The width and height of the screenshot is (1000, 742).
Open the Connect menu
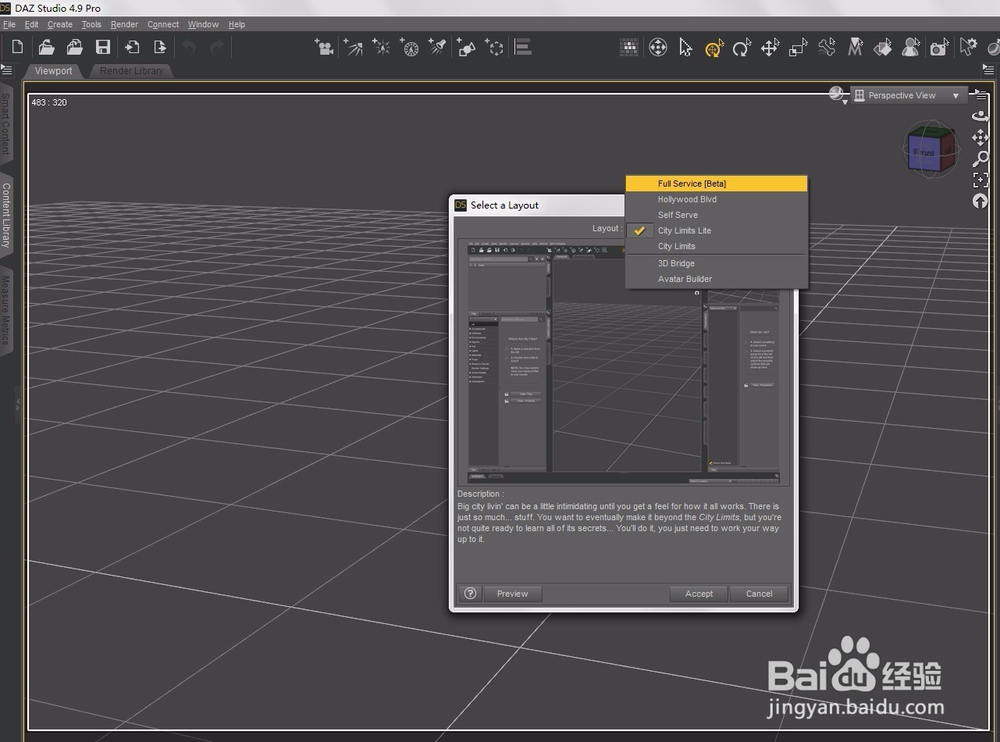(163, 24)
